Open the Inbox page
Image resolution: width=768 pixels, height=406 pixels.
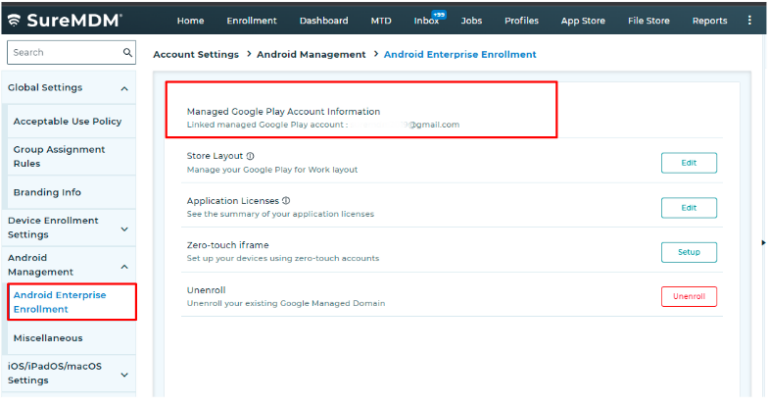tap(426, 21)
